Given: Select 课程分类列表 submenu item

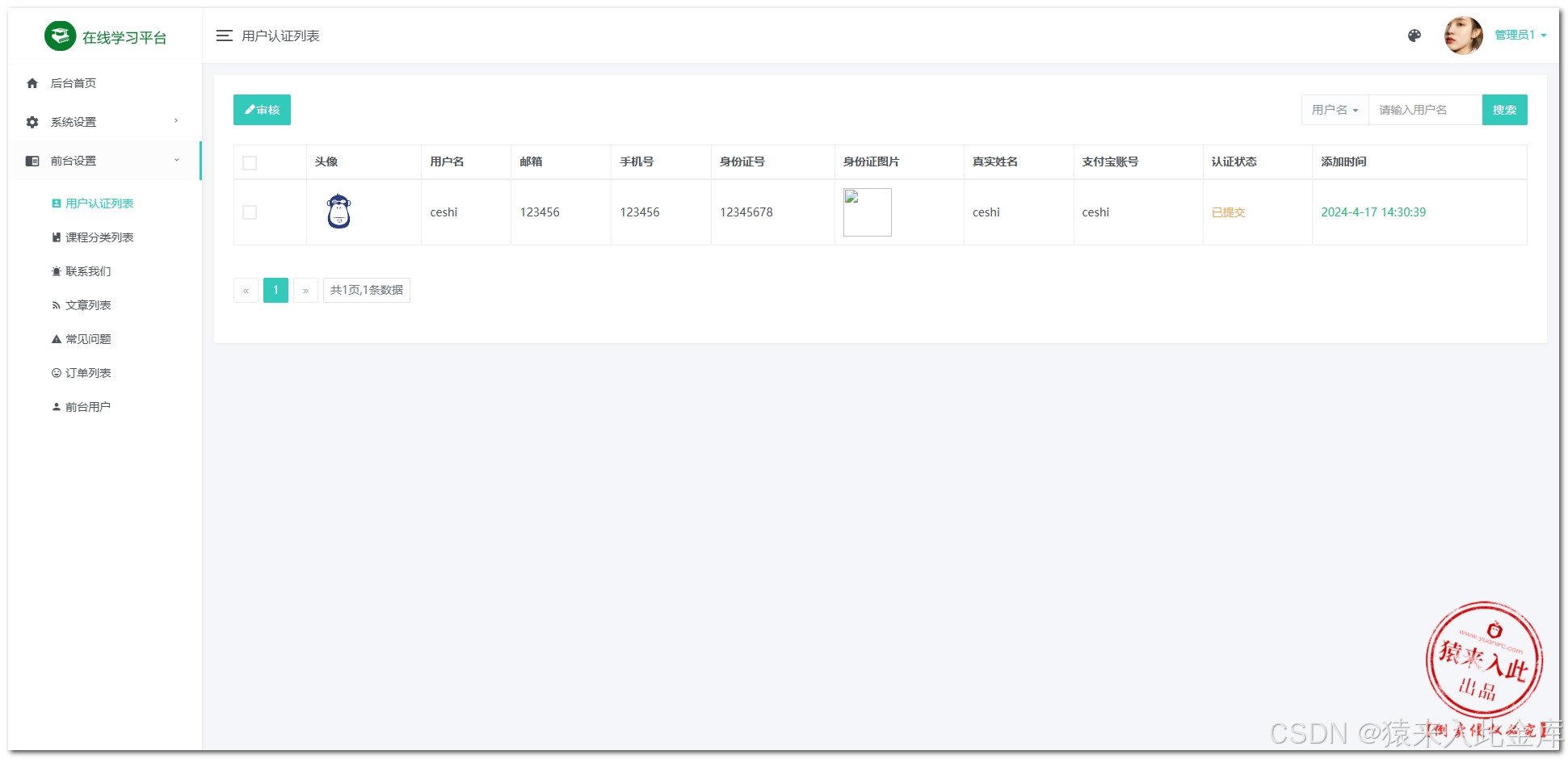Looking at the screenshot, I should pyautogui.click(x=99, y=237).
